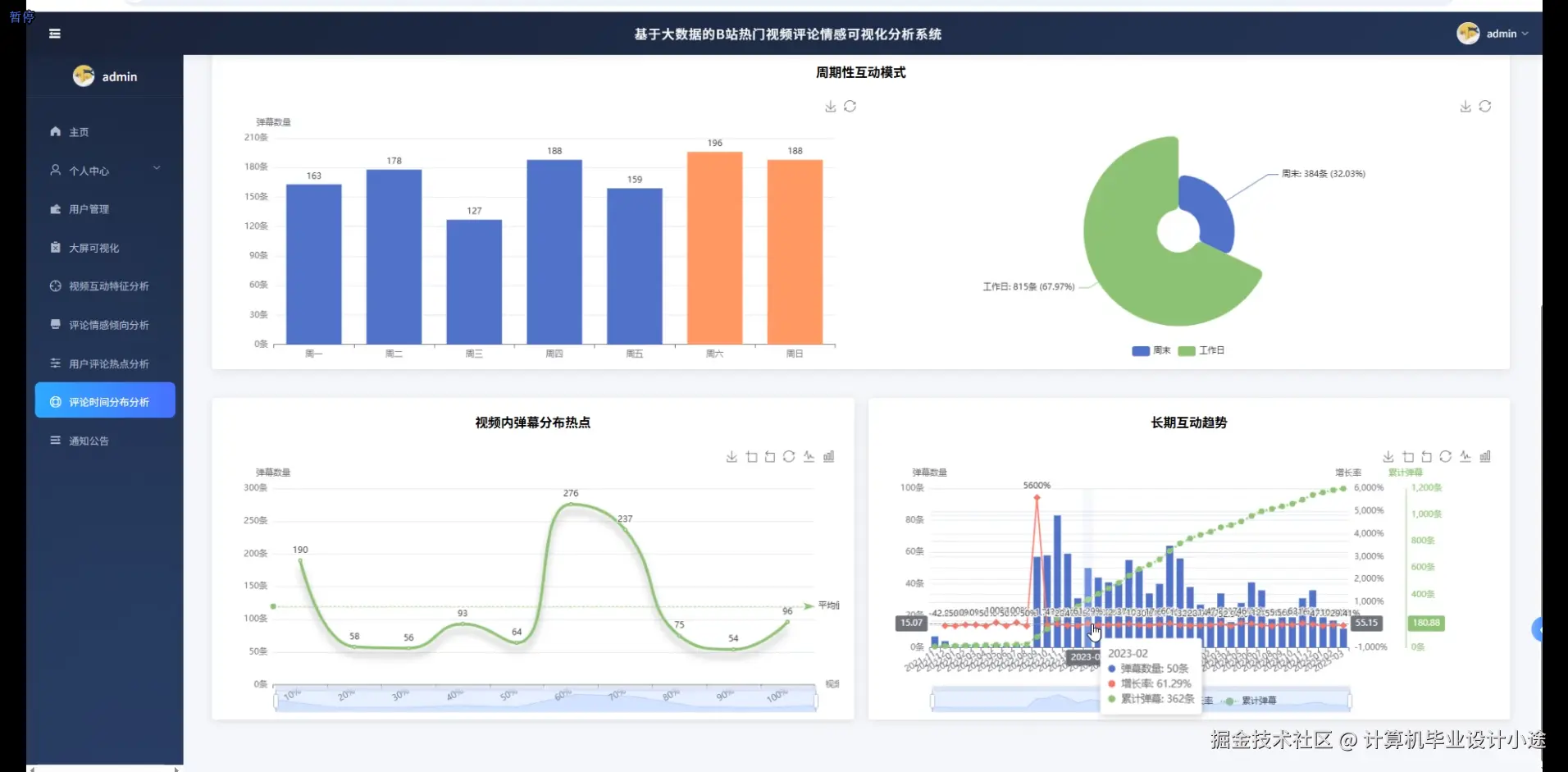Switch 长期互动趋势 chart to line type
The image size is (1568, 772).
click(x=1465, y=457)
